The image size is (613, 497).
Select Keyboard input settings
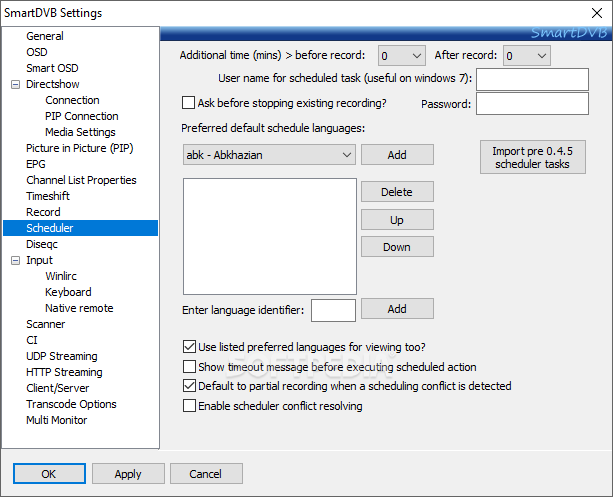coord(68,292)
